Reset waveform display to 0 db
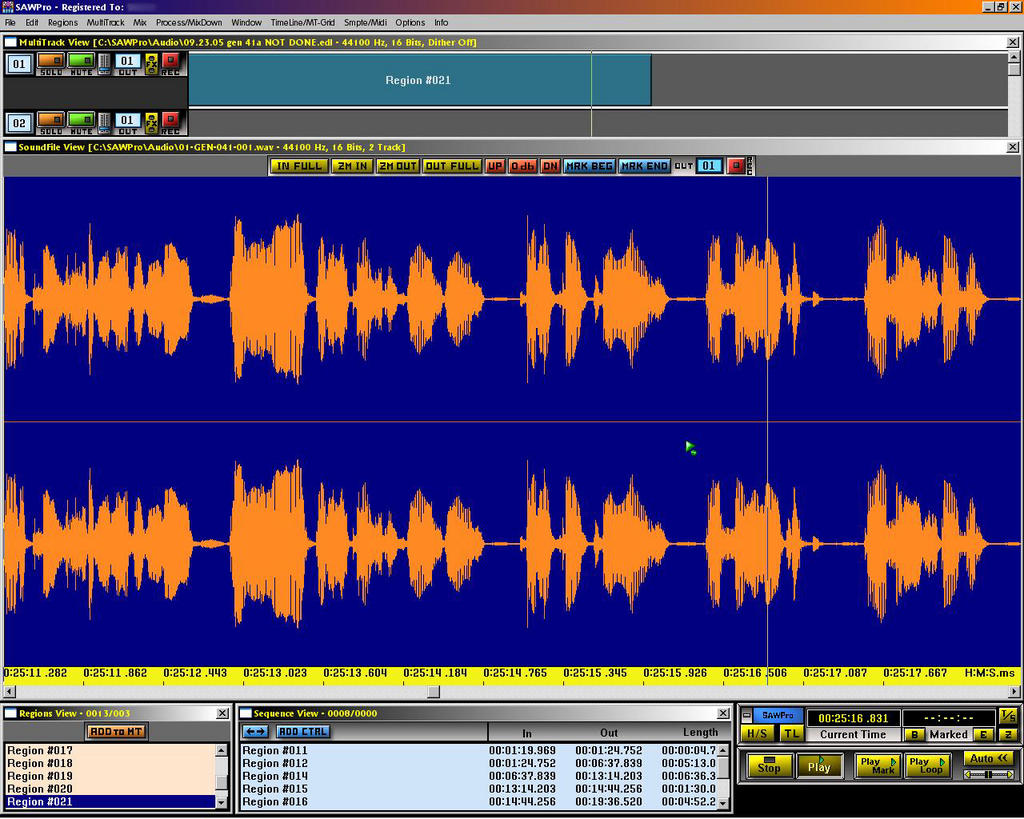This screenshot has width=1024, height=819. click(522, 166)
